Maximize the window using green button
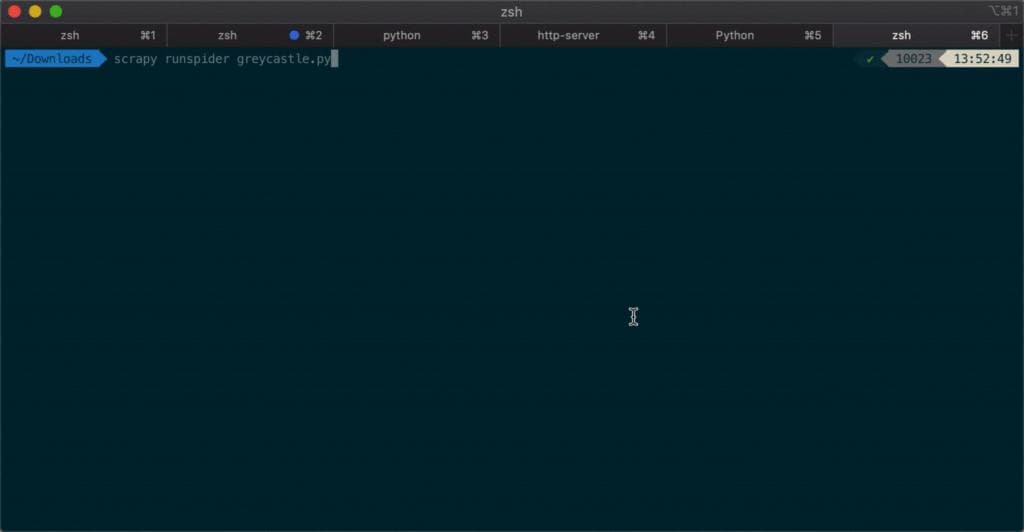1024x532 pixels. click(x=56, y=11)
